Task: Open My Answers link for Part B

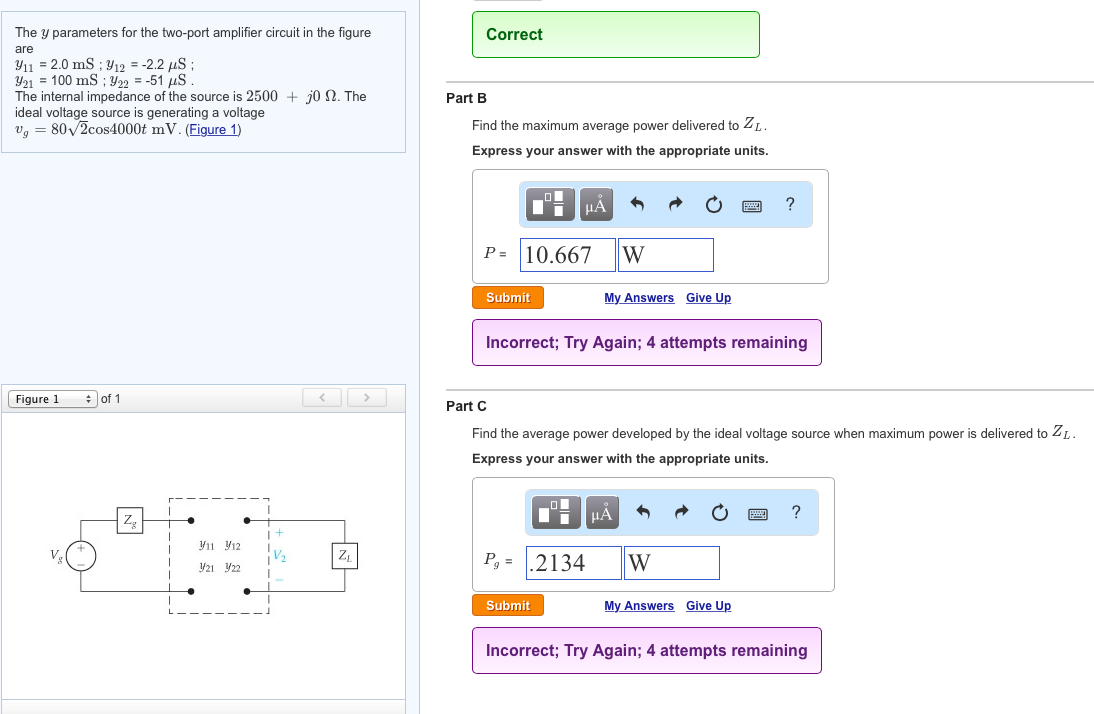Action: click(639, 298)
